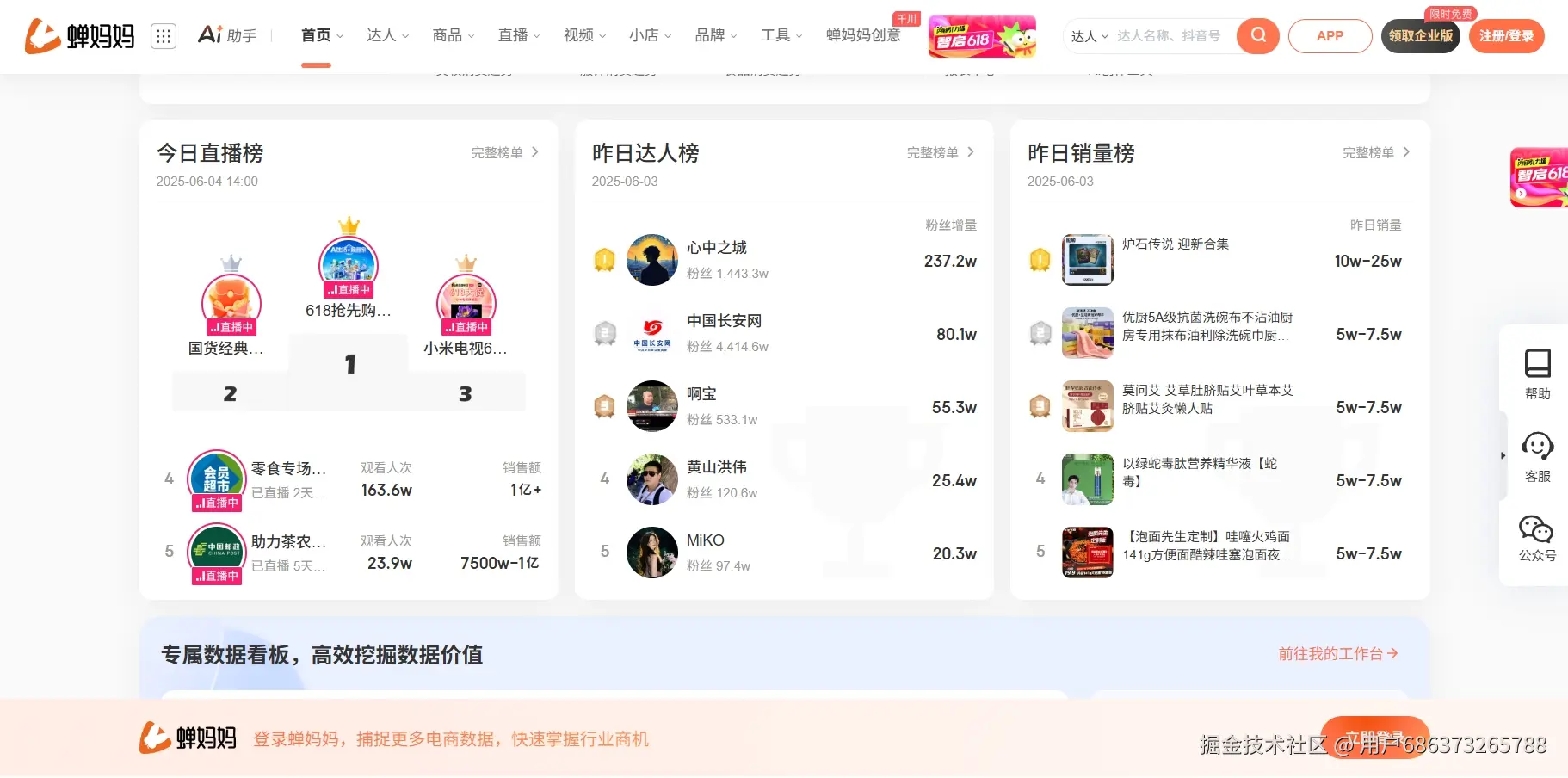Viewport: 1568px width, 778px height.
Task: Open avatar of 618抢先购 livestream ranked first
Action: 349,264
